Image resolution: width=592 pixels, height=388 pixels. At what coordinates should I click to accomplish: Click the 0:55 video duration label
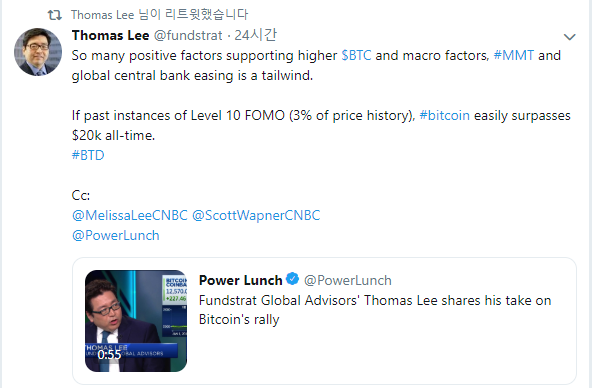click(109, 355)
